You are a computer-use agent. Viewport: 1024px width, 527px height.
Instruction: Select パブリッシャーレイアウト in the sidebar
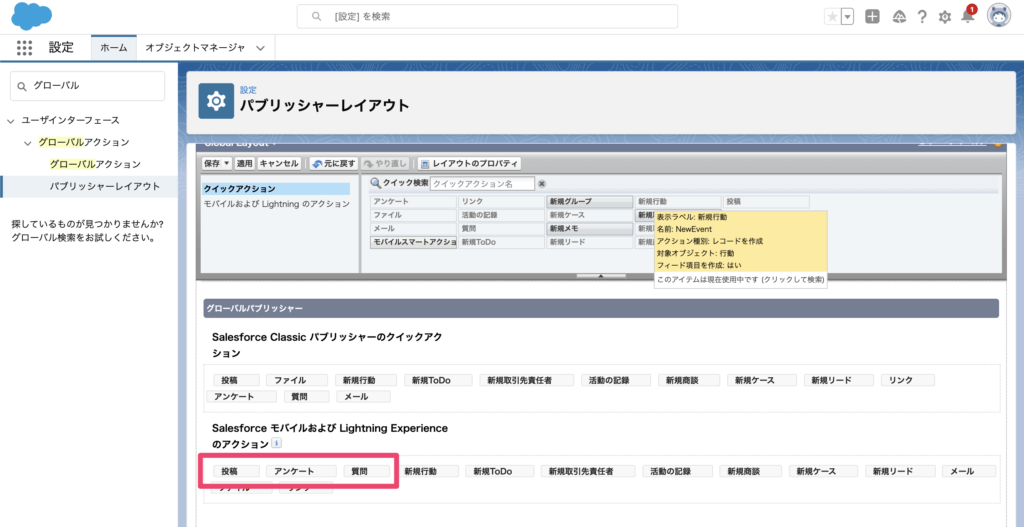(x=104, y=186)
